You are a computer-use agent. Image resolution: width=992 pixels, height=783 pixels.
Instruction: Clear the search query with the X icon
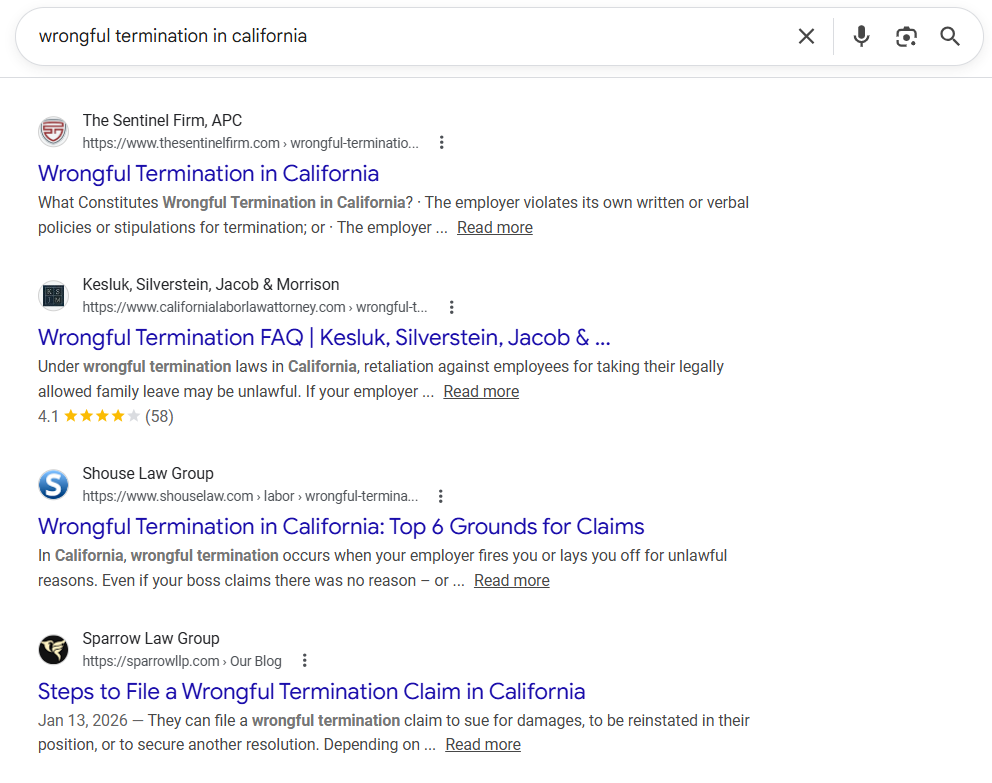pyautogui.click(x=806, y=36)
